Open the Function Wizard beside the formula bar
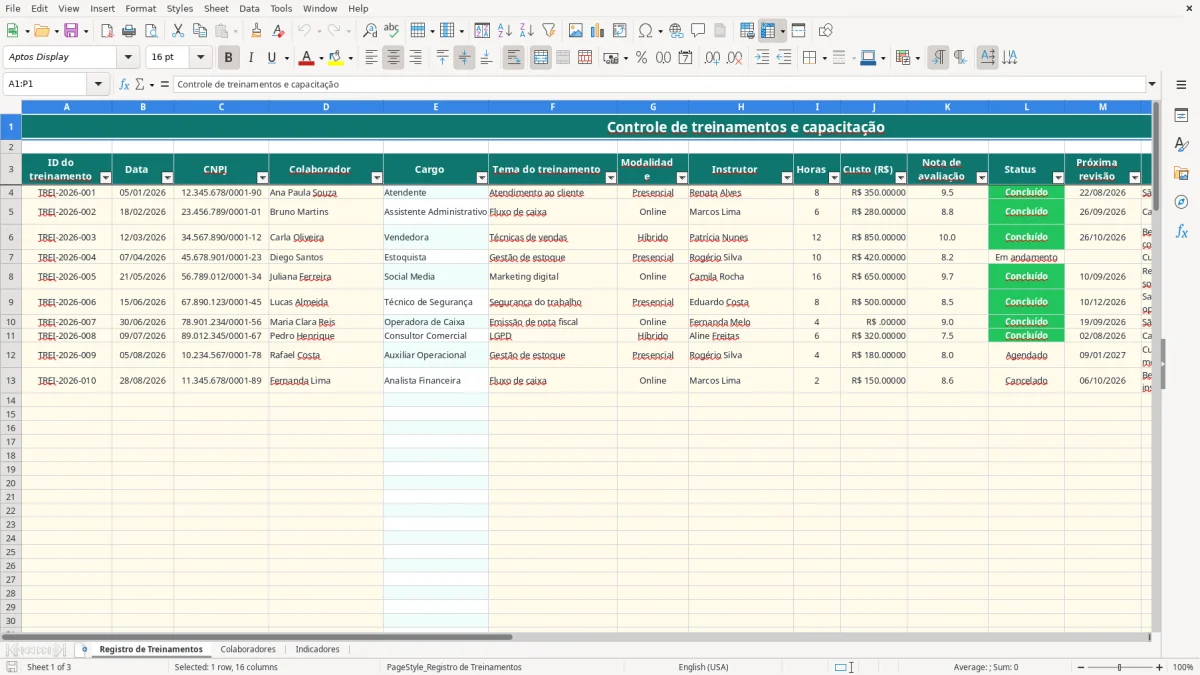This screenshot has height=675, width=1200. point(125,85)
